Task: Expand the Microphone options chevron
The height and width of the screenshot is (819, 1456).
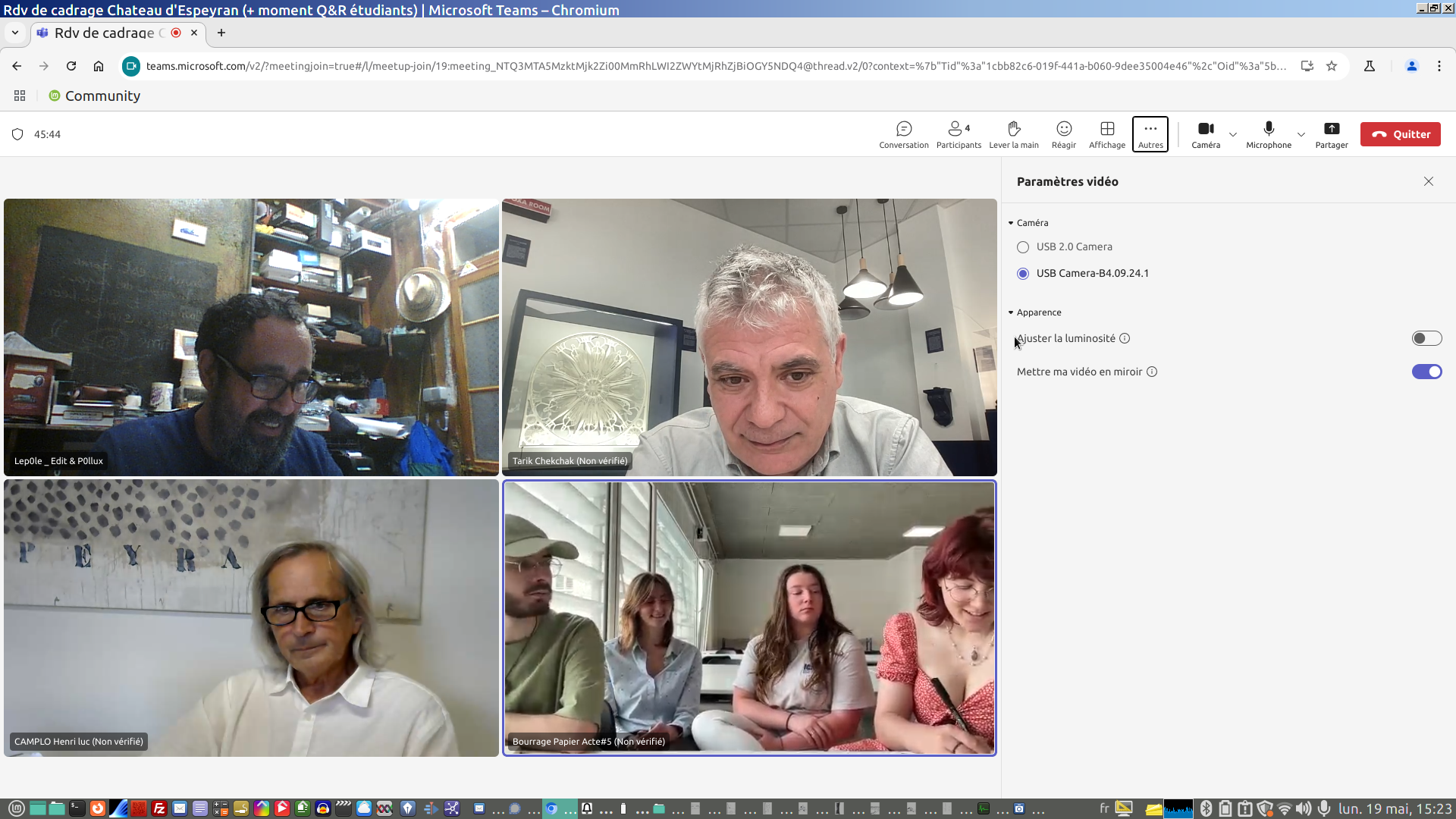Action: coord(1301,134)
